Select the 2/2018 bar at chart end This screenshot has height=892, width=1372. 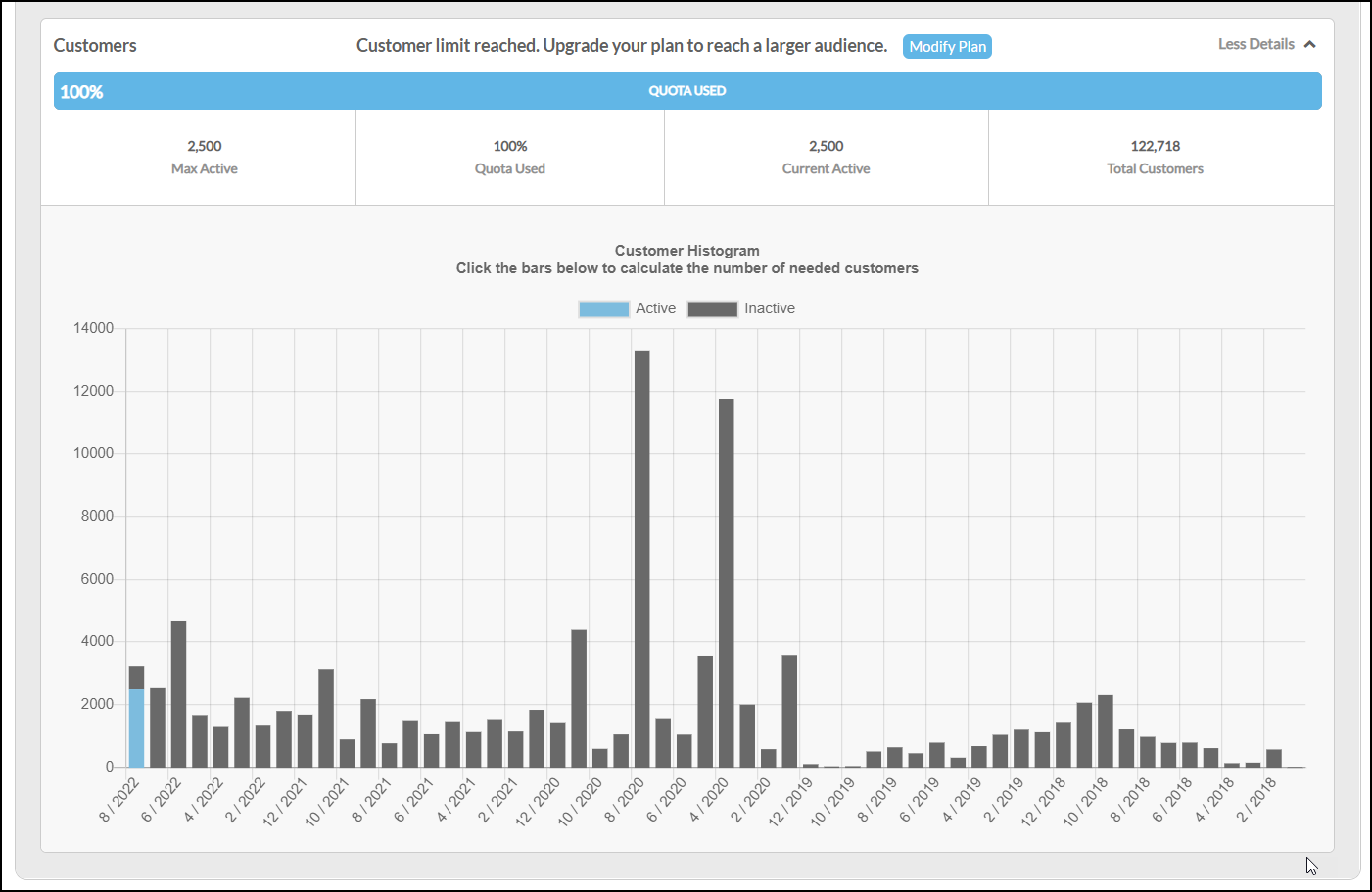pyautogui.click(x=1274, y=758)
